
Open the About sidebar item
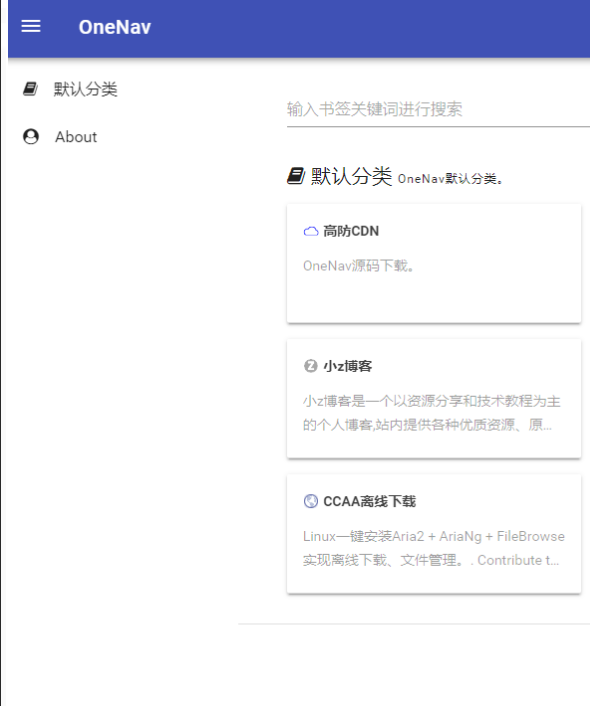click(x=76, y=137)
